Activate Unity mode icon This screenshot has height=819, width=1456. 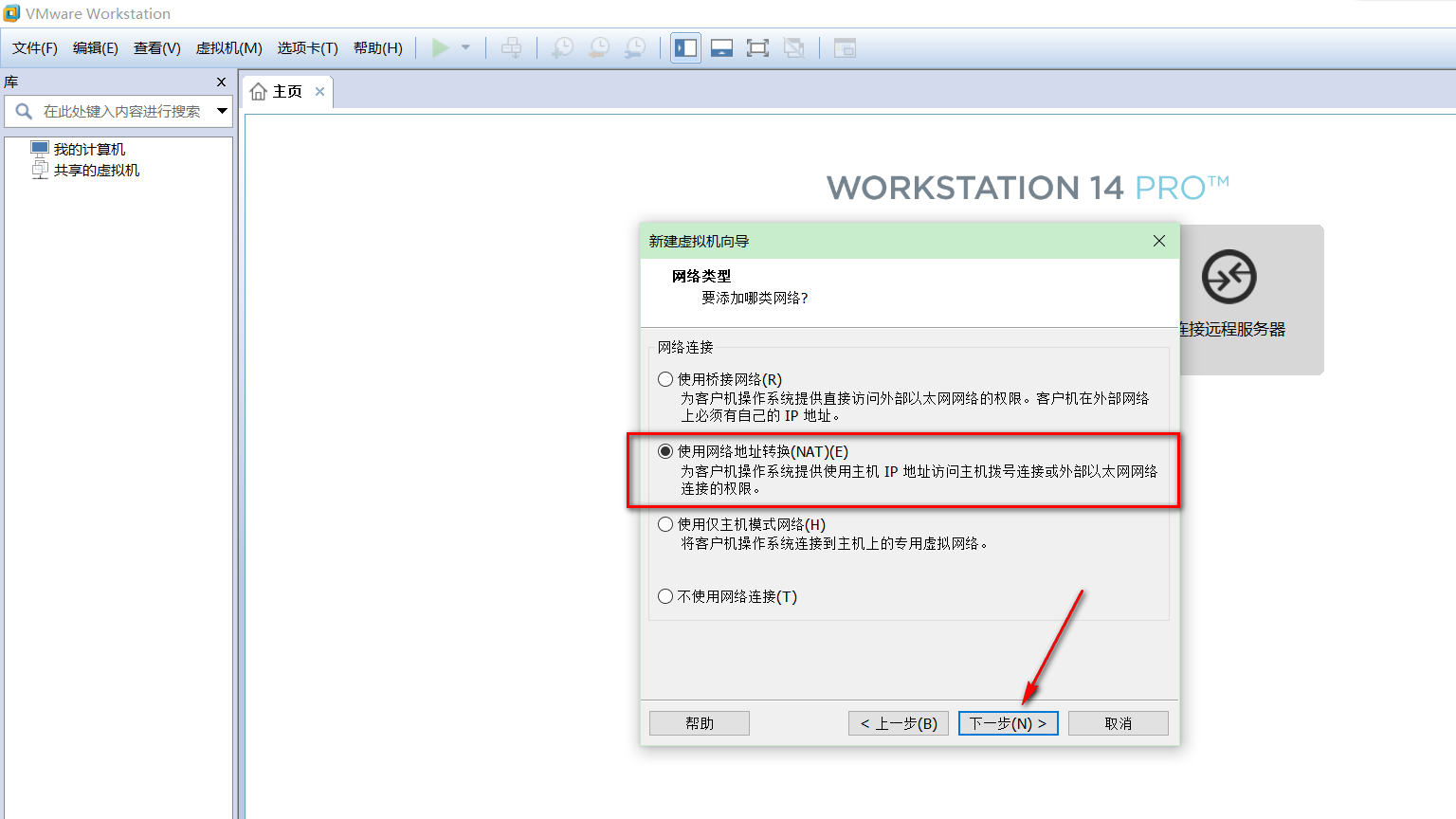(x=794, y=47)
